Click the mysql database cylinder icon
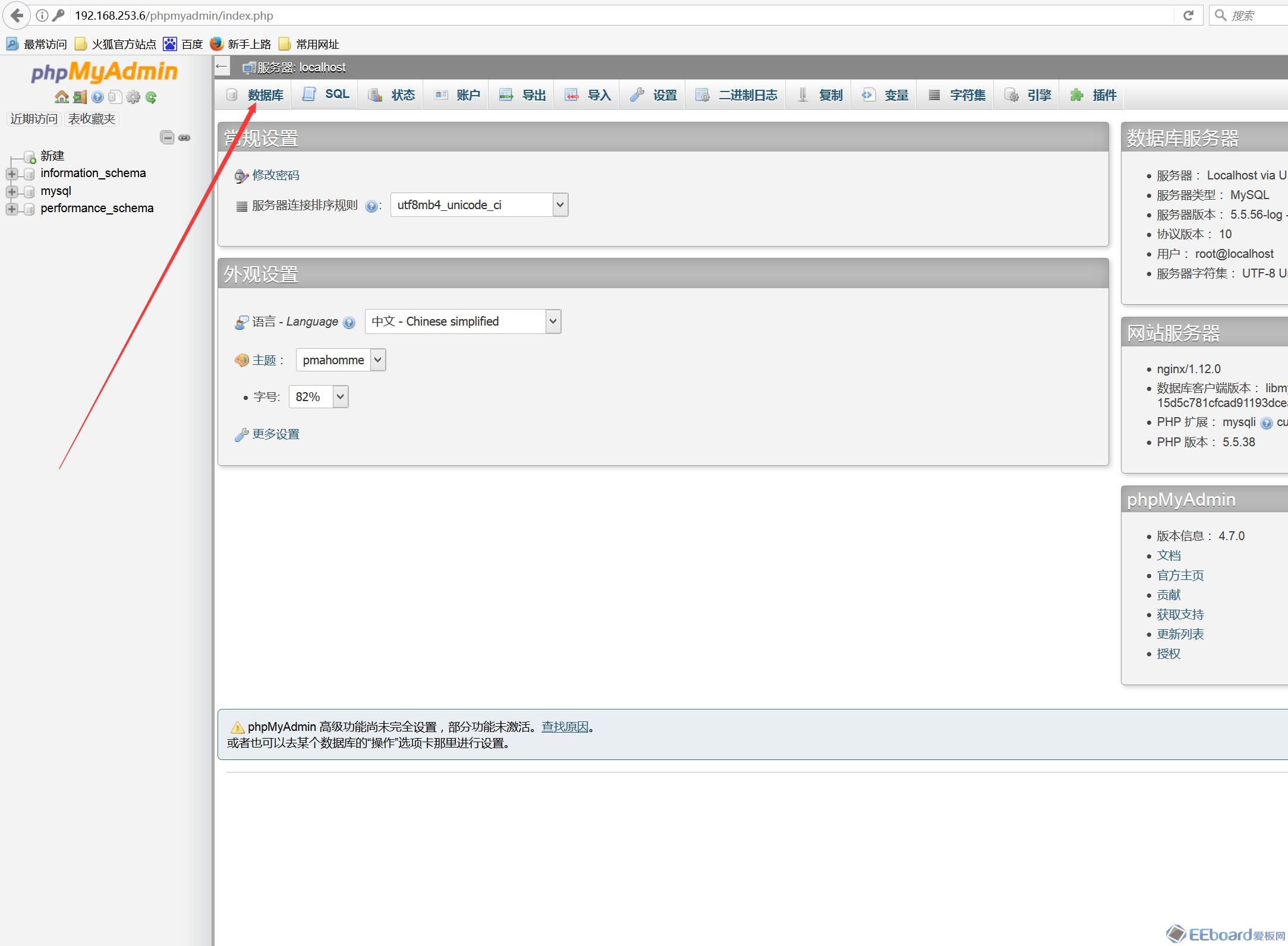Viewport: 1288px width, 946px height. tap(29, 191)
